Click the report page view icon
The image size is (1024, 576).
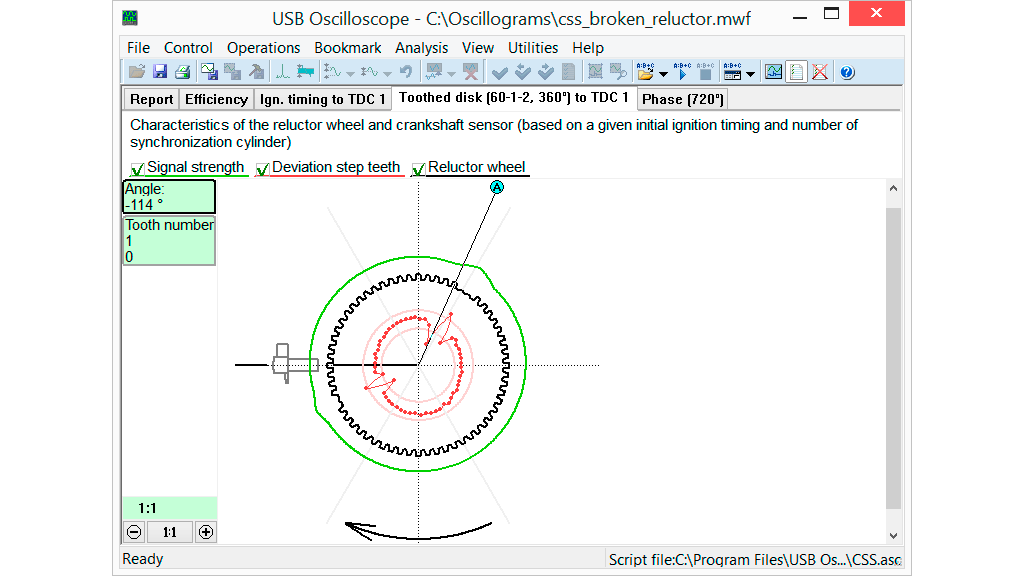(x=796, y=72)
